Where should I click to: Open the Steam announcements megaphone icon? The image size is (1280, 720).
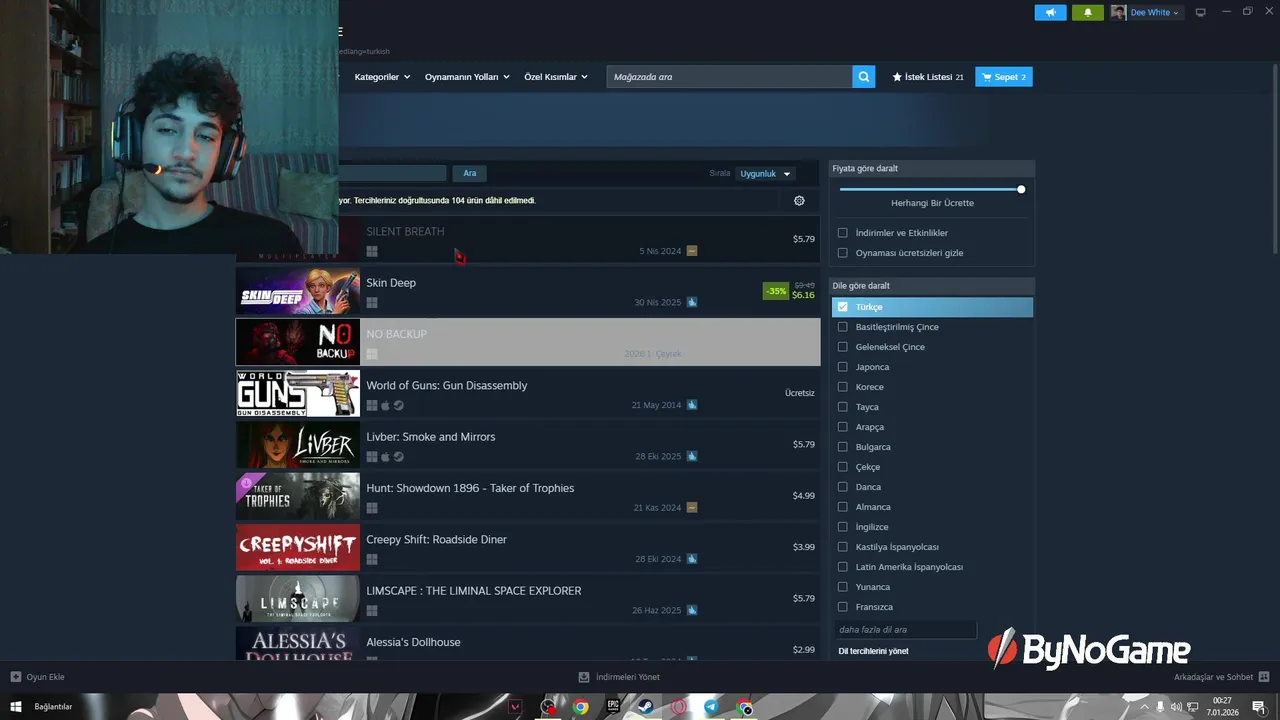point(1050,13)
